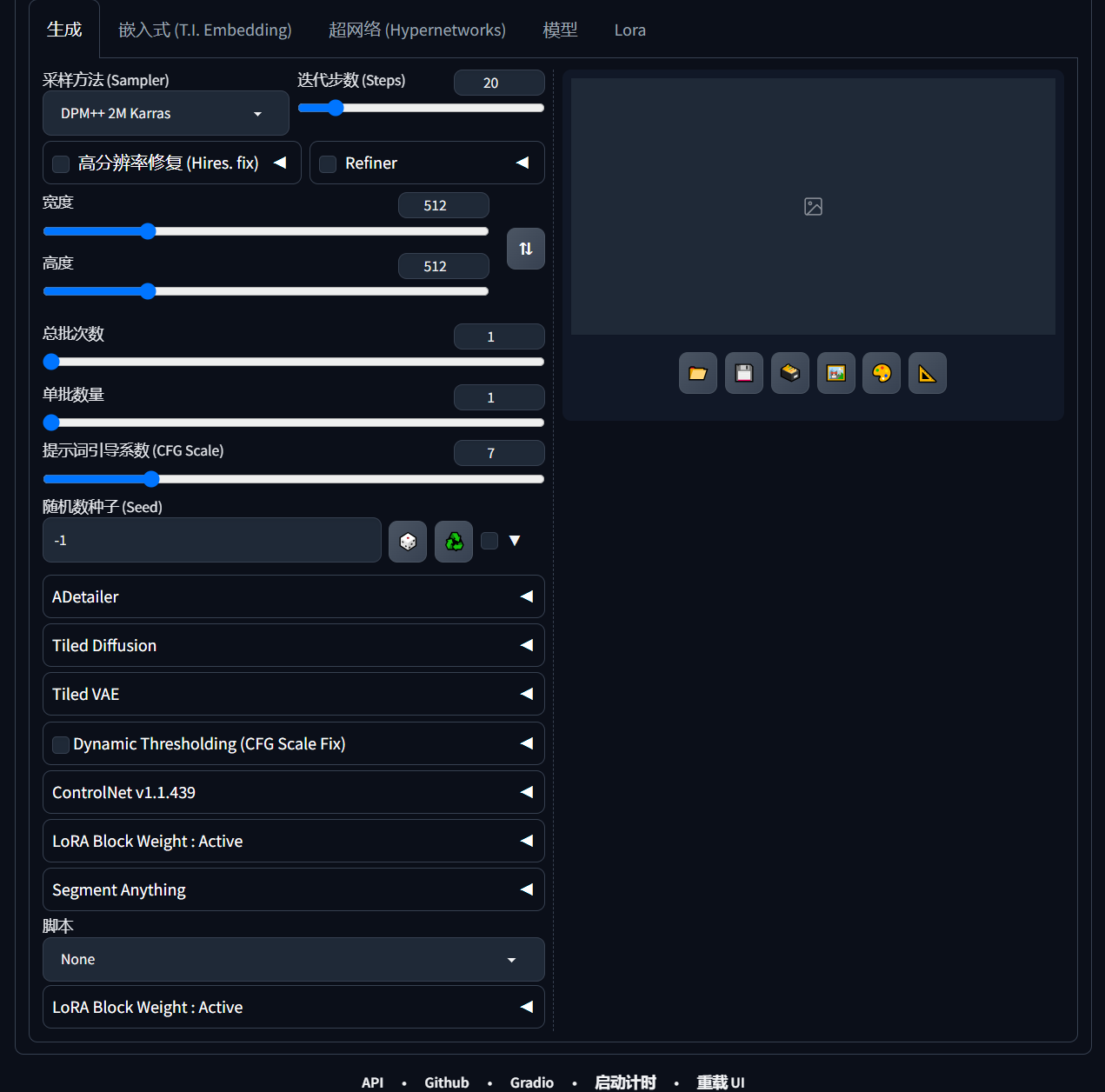Click the swap width and height button

click(x=525, y=249)
